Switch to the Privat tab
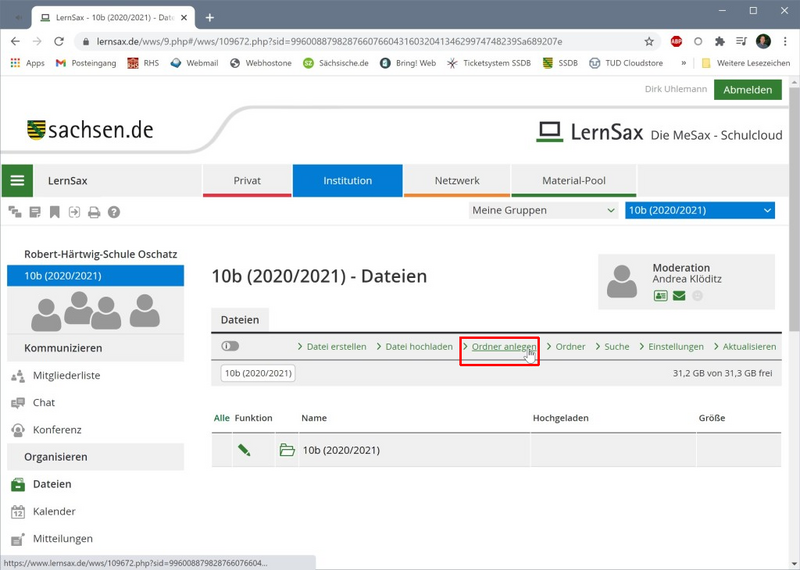Viewport: 800px width, 570px height. click(247, 181)
